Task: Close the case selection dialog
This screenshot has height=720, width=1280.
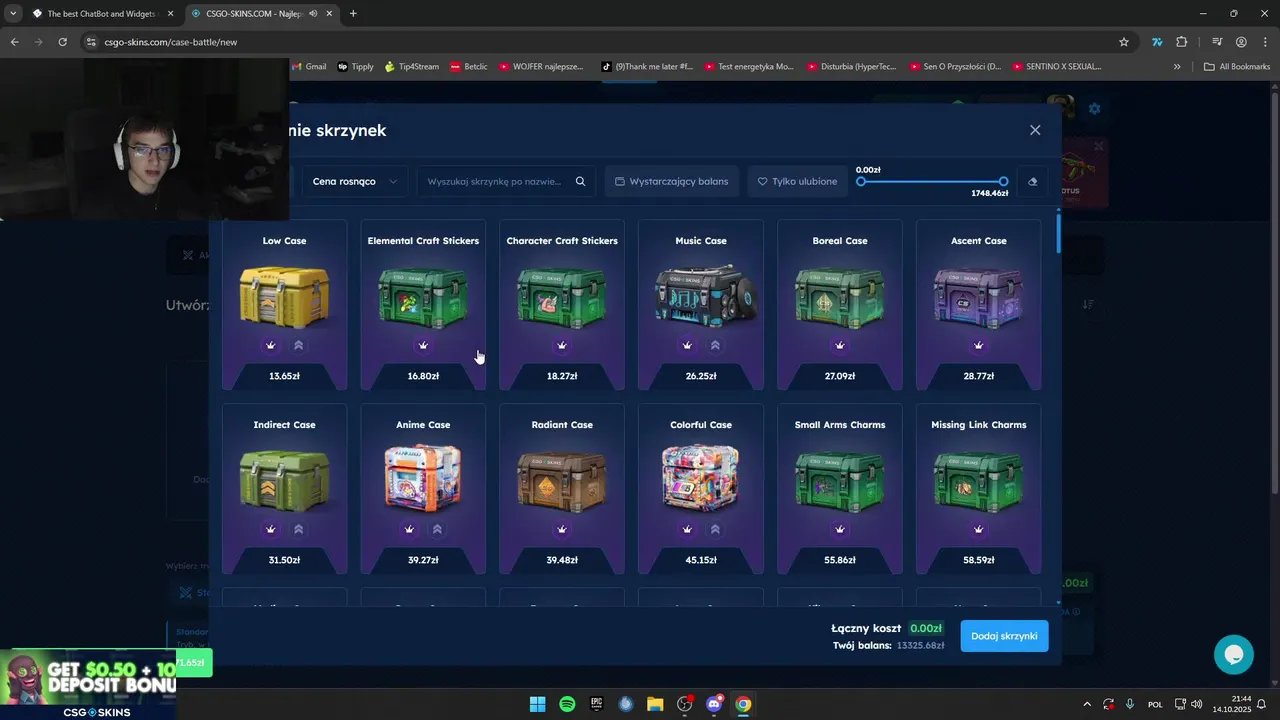Action: [x=1035, y=130]
